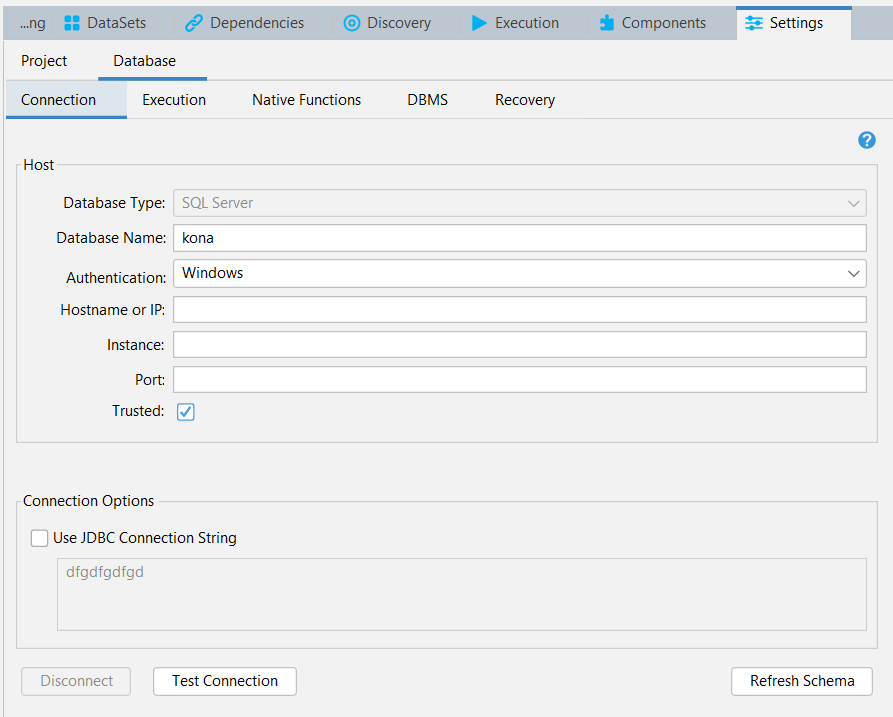893x717 pixels.
Task: Click the Refresh Schema button
Action: (x=802, y=681)
